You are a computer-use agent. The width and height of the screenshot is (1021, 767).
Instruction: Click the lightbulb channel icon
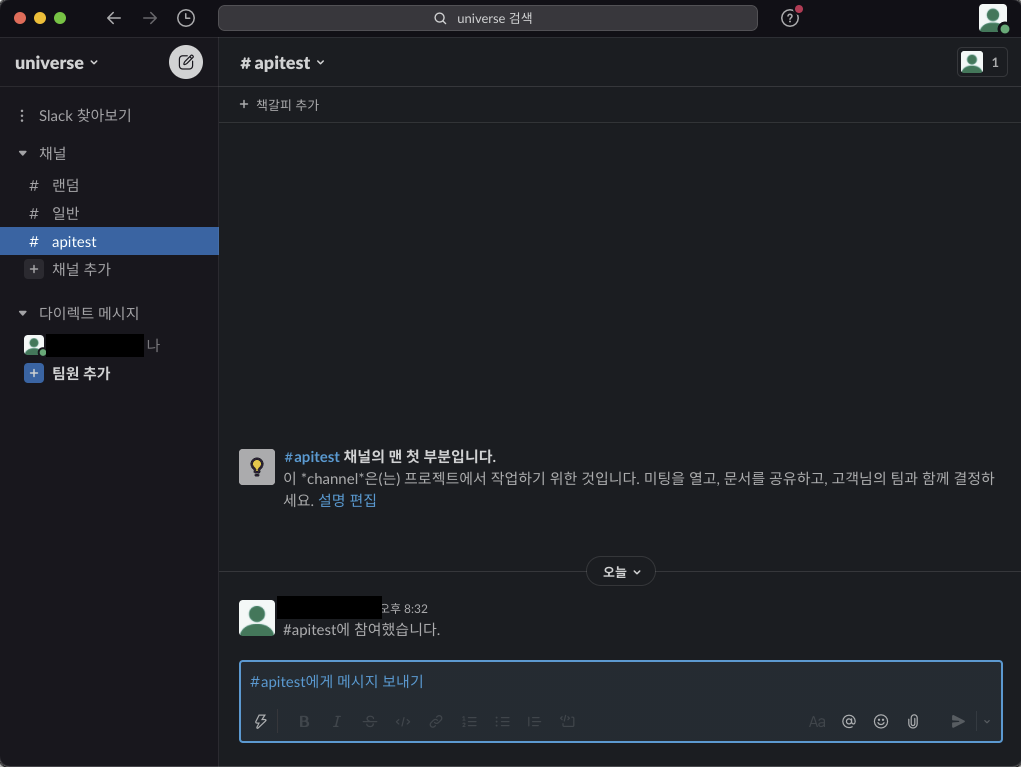[257, 467]
